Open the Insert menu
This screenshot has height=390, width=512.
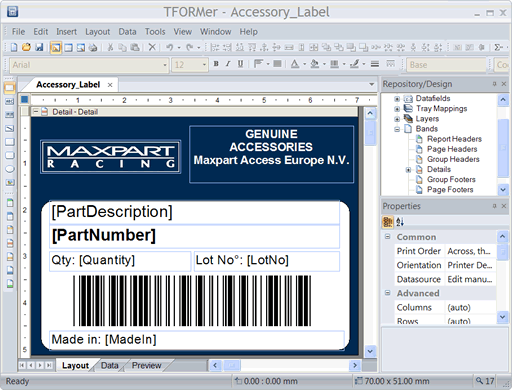pos(66,32)
